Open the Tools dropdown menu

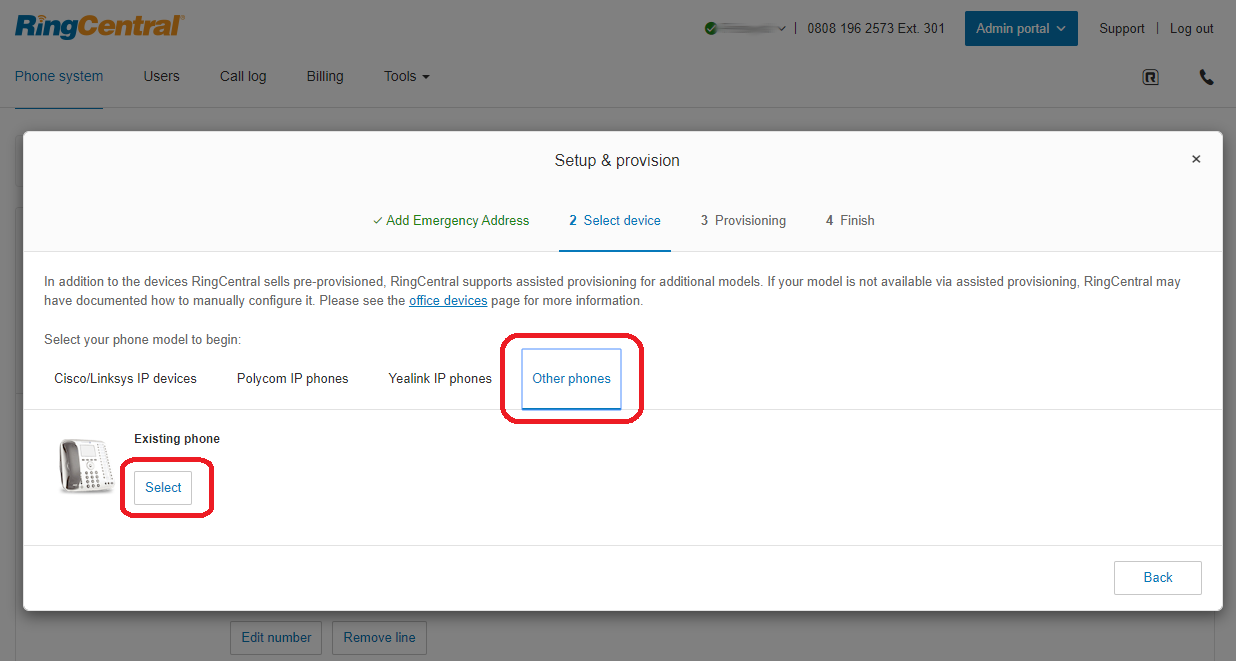406,76
